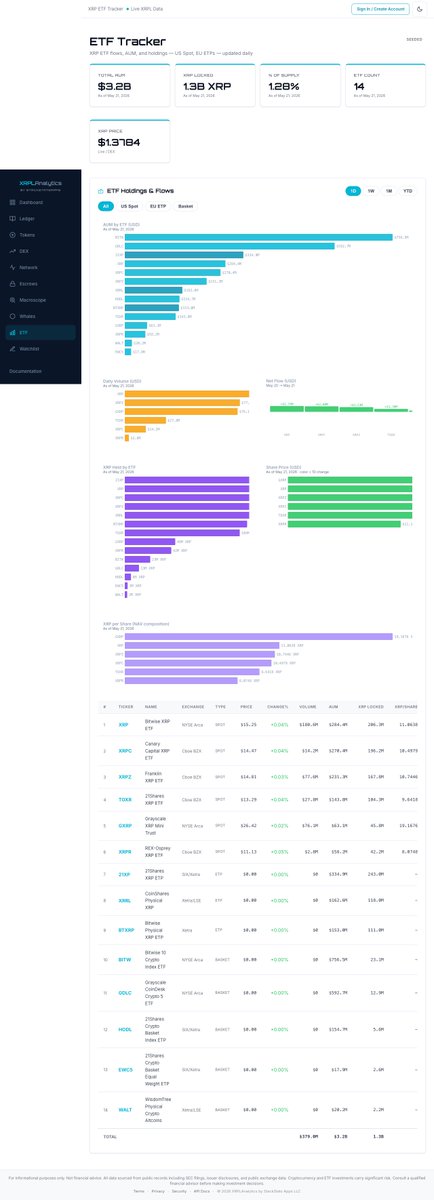Click Sign In | Create Account button
This screenshot has width=434, height=1200.
pyautogui.click(x=380, y=9)
